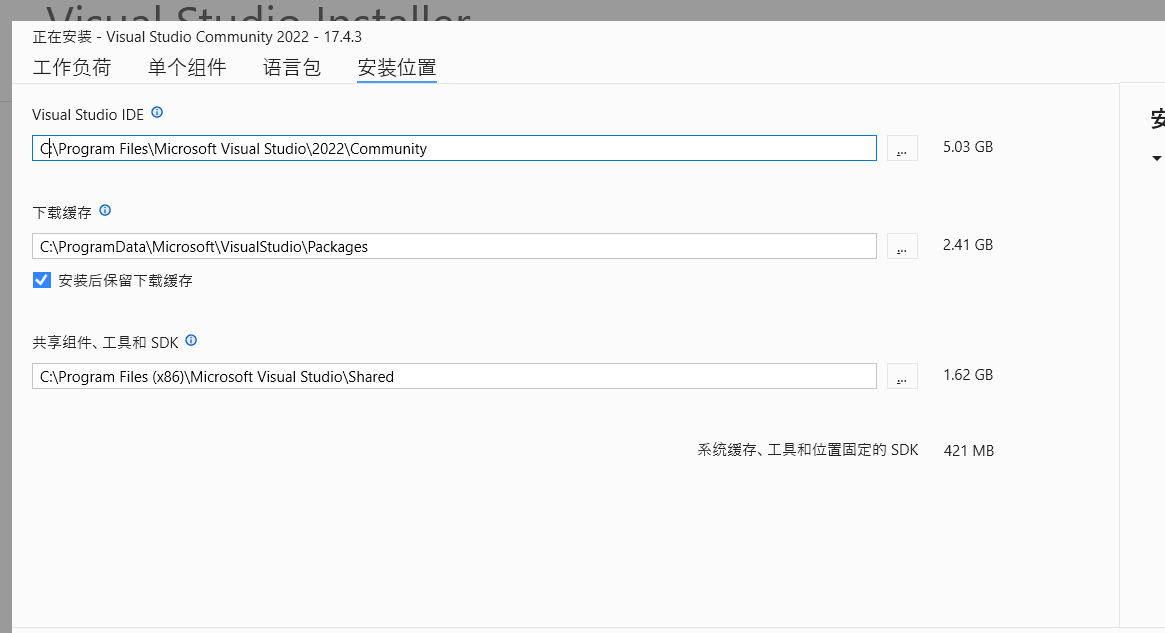This screenshot has width=1165, height=633.
Task: Click info icon next to 共享组件、工具和 SDK
Action: 191,340
